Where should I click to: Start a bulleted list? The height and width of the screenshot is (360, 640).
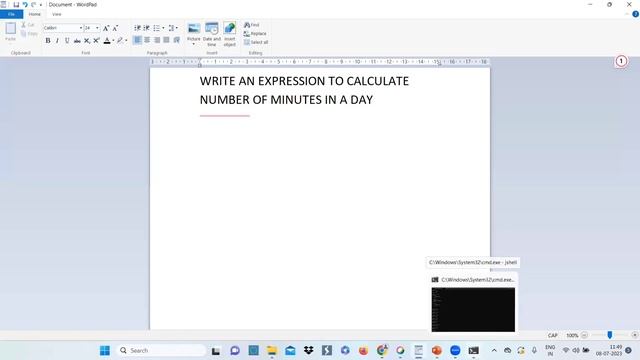pyautogui.click(x=157, y=28)
